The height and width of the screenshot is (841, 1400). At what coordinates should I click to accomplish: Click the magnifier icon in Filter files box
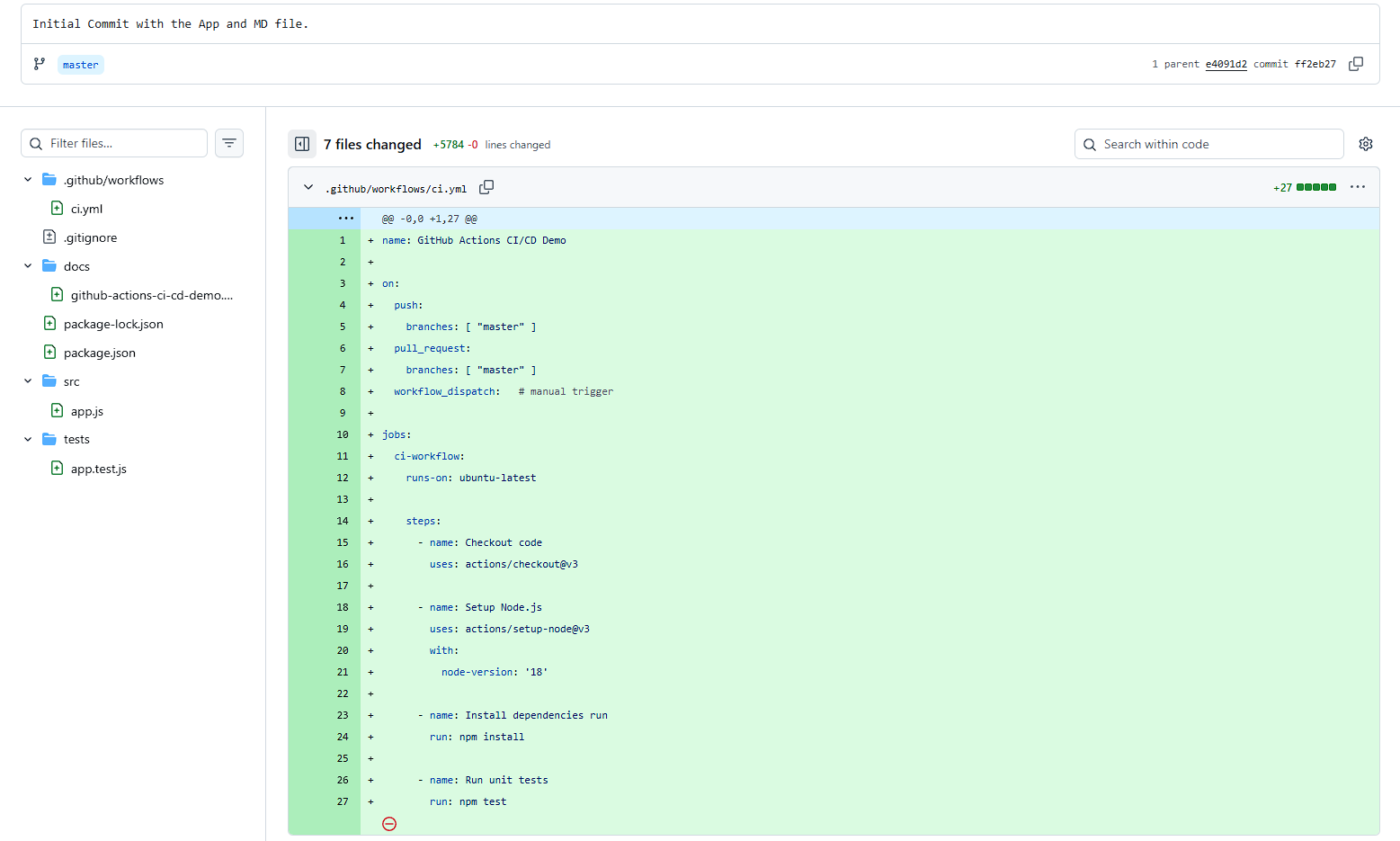(36, 143)
